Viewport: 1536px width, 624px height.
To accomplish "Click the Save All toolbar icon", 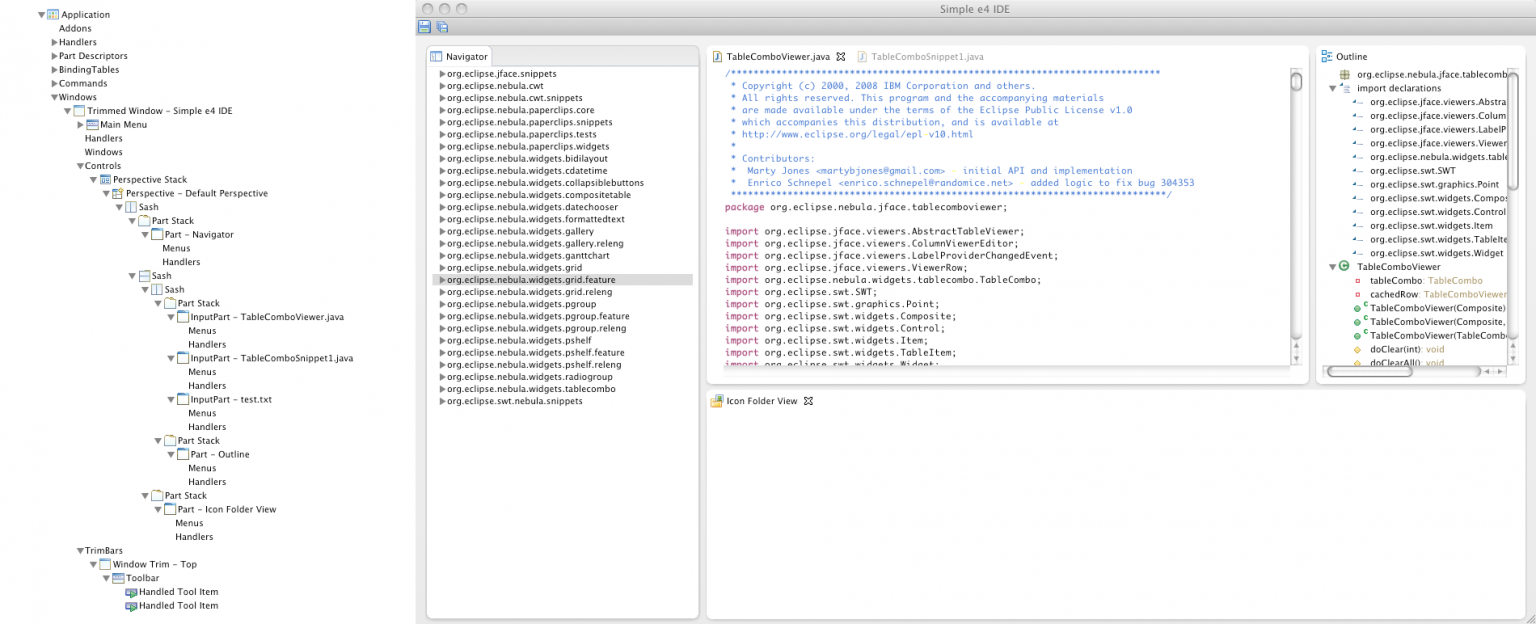I will pos(441,26).
